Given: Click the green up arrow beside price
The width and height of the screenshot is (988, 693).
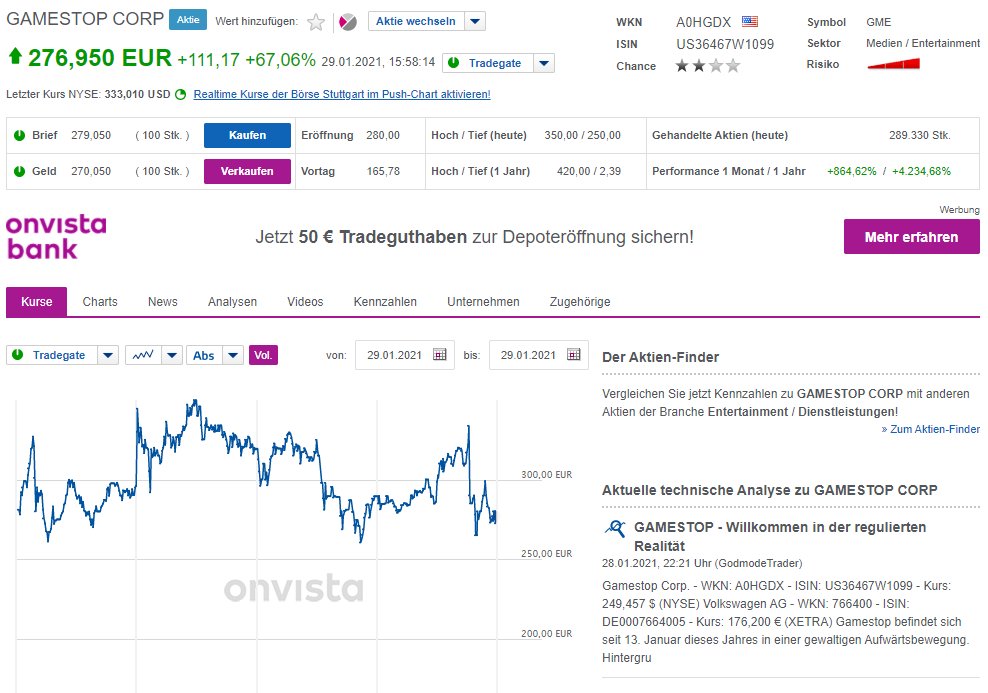Looking at the screenshot, I should (15, 57).
